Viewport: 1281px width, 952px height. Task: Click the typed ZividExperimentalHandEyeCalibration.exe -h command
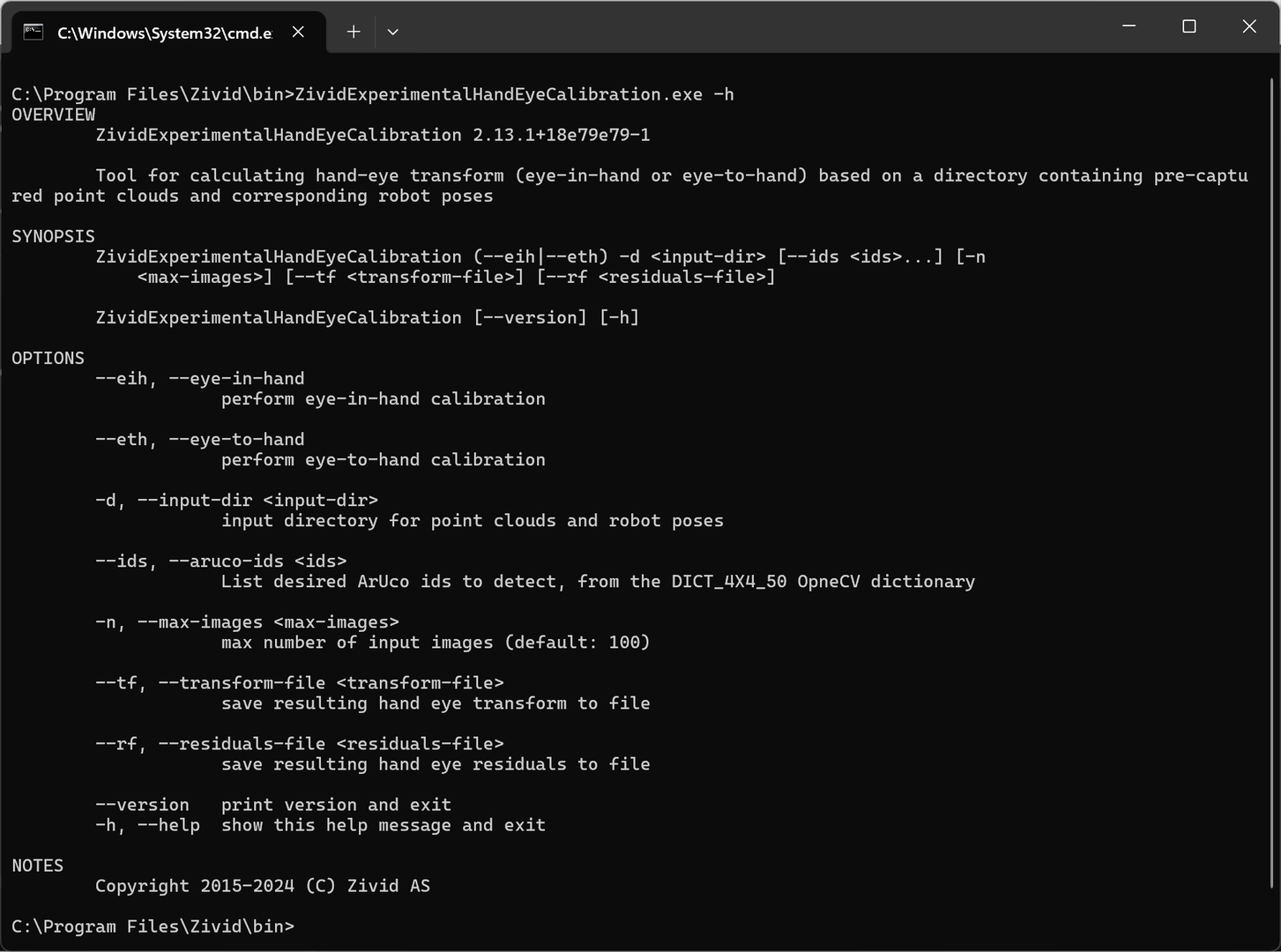514,94
